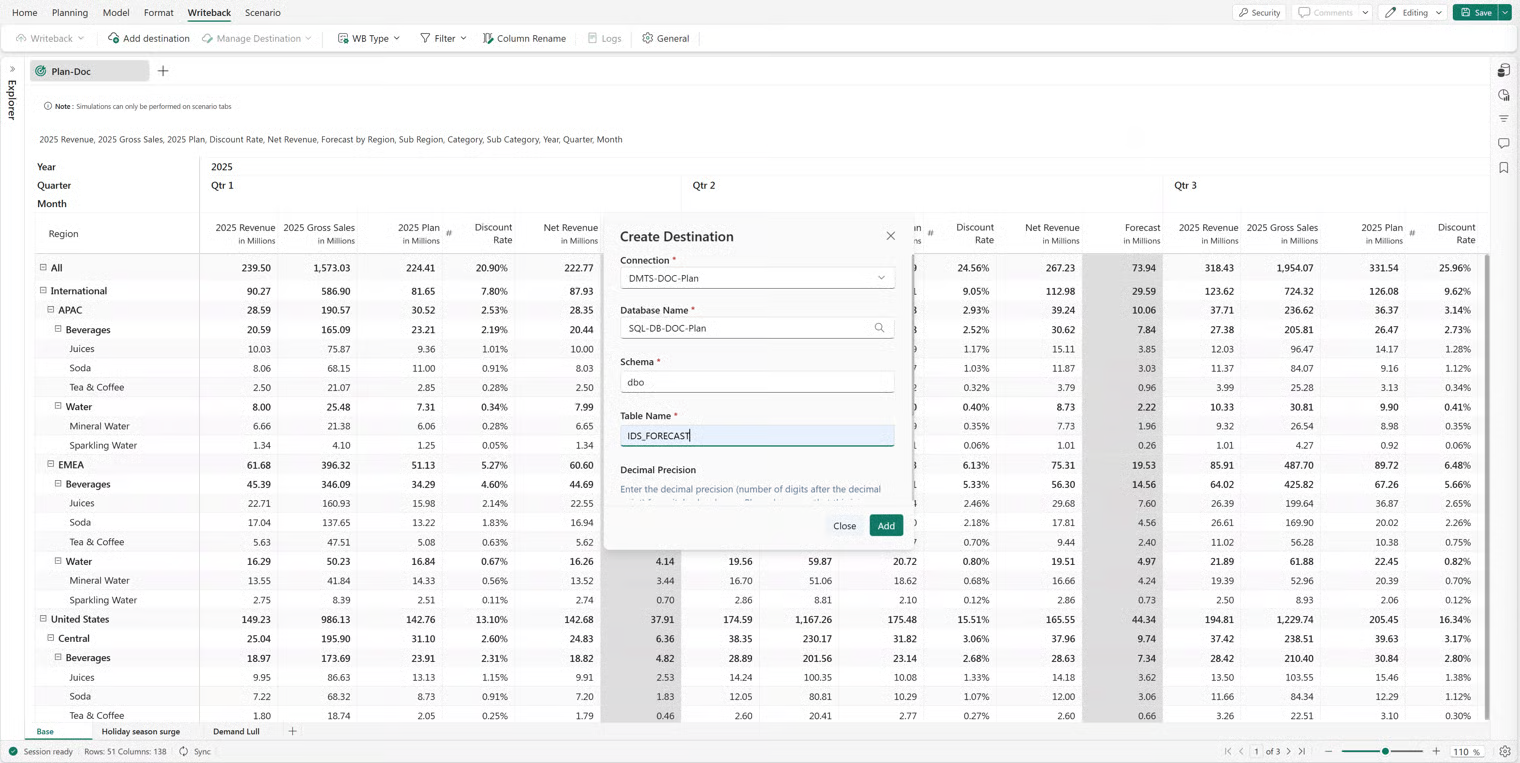Click into the Schema input field
Viewport: 1520px width, 763px height.
pos(756,382)
